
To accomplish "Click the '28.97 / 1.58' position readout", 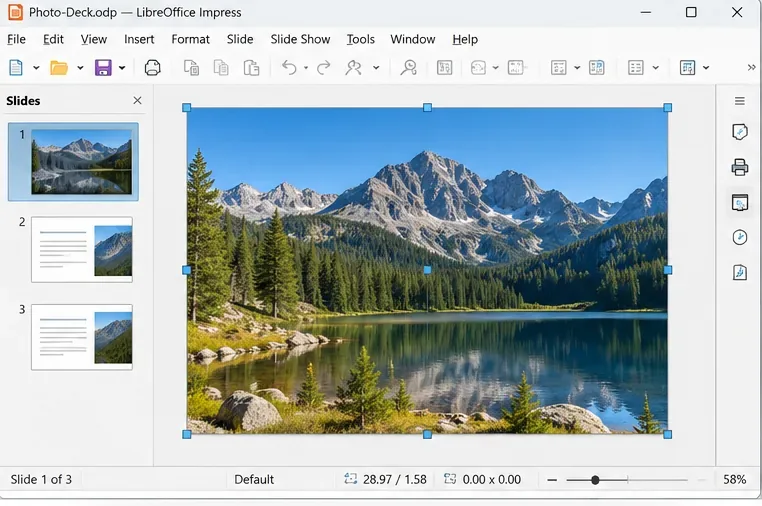I will [x=395, y=480].
